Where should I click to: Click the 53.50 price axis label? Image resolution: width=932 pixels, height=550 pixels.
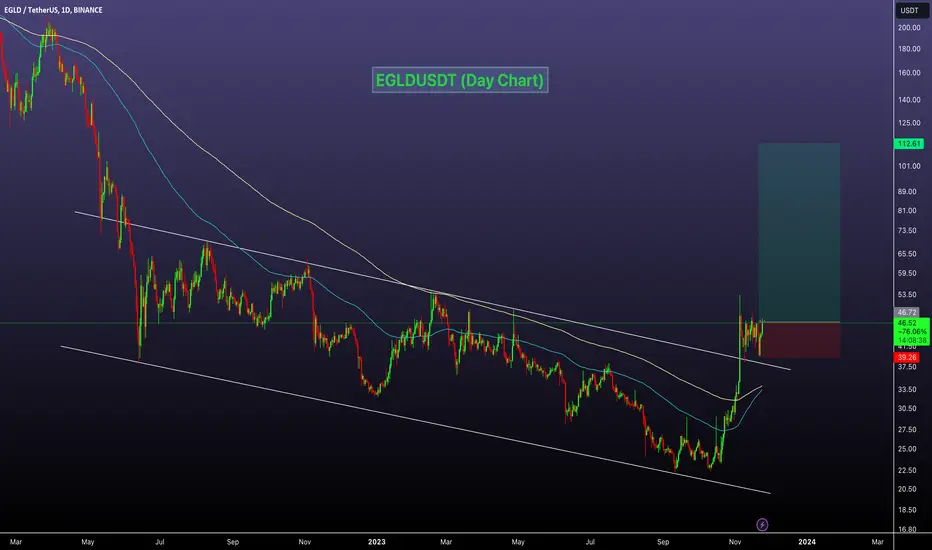(907, 295)
